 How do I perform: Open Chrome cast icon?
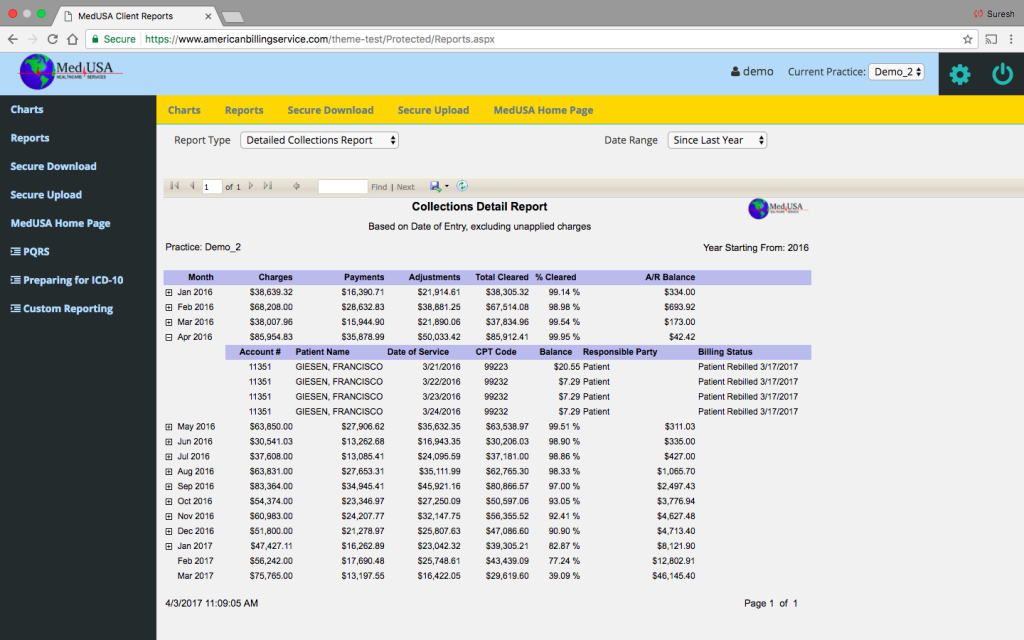point(991,39)
